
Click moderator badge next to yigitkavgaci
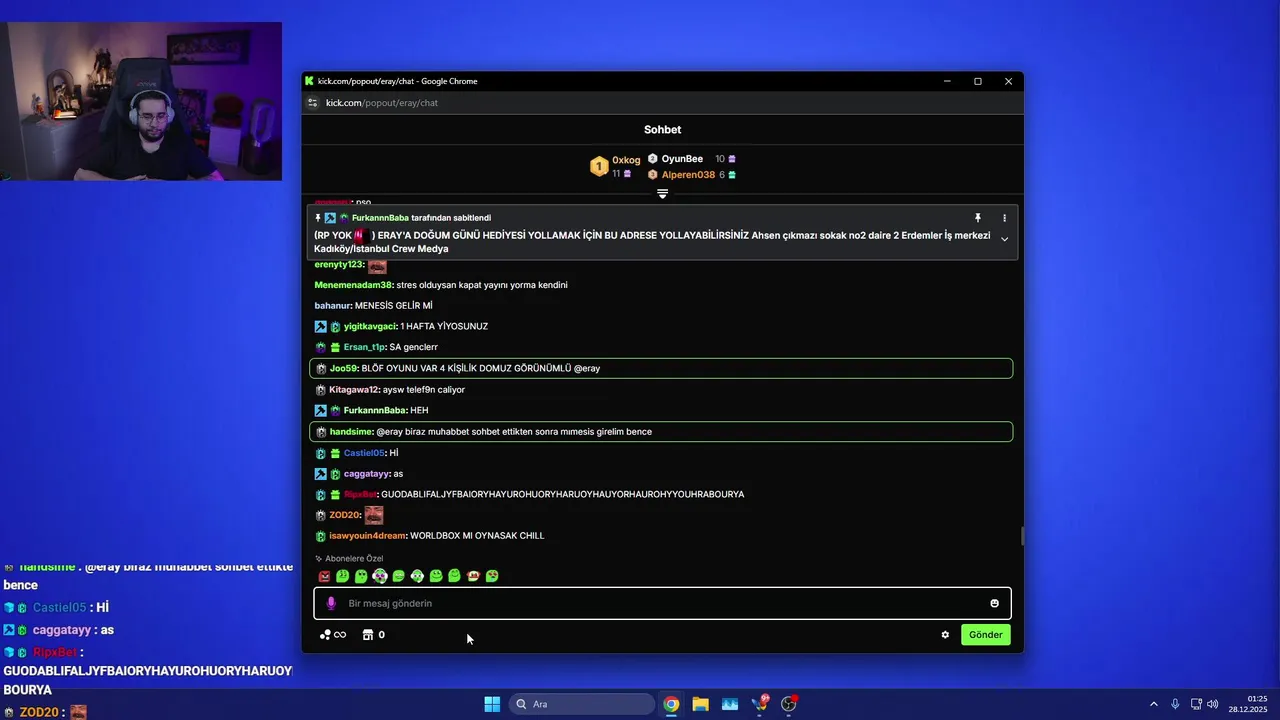(x=320, y=327)
